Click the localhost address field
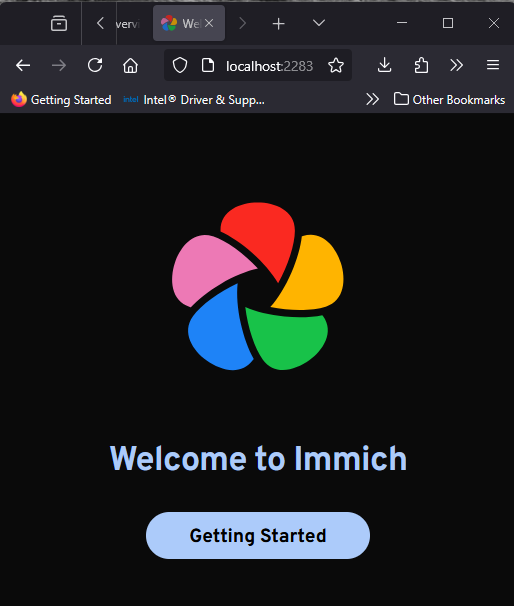514x606 pixels. tap(269, 66)
